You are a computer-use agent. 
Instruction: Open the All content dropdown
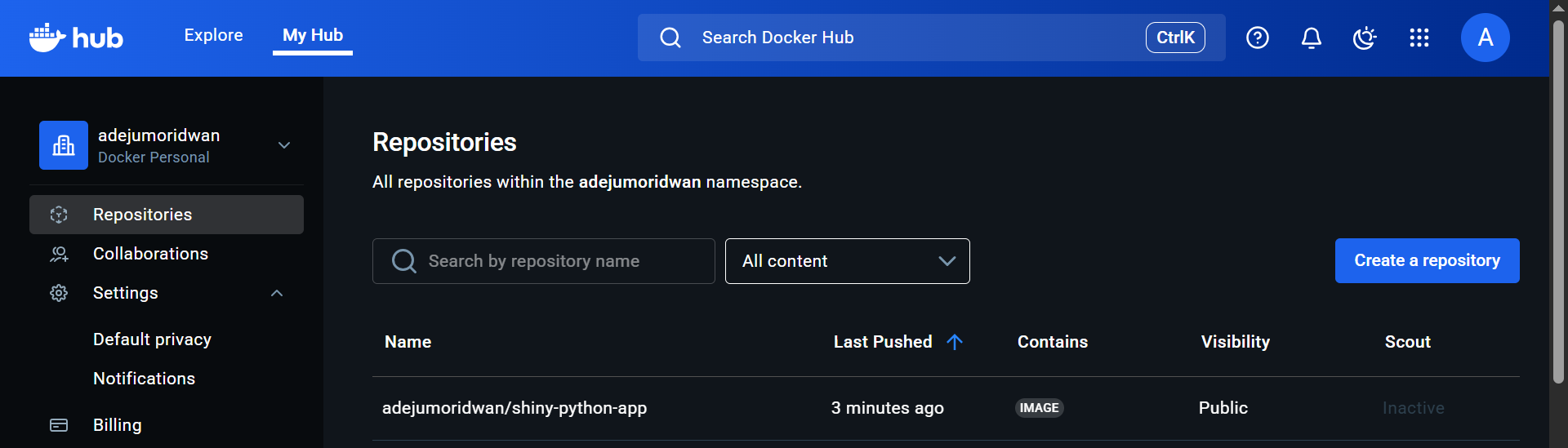[848, 261]
